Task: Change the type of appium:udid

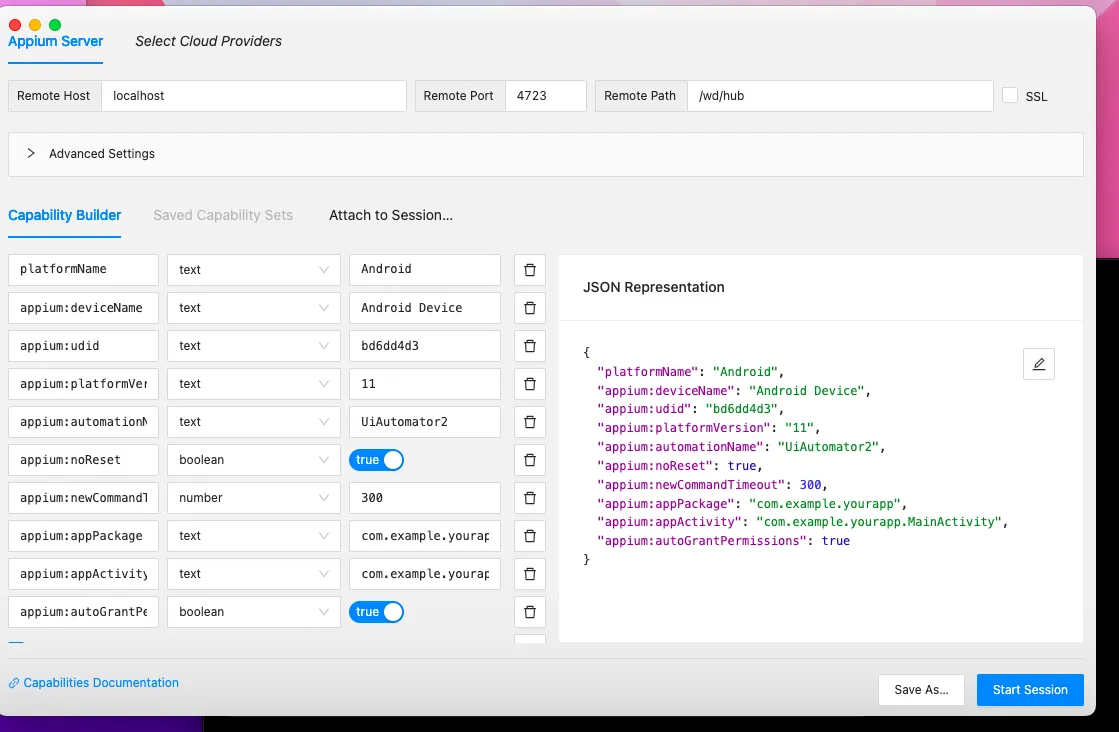Action: (253, 346)
